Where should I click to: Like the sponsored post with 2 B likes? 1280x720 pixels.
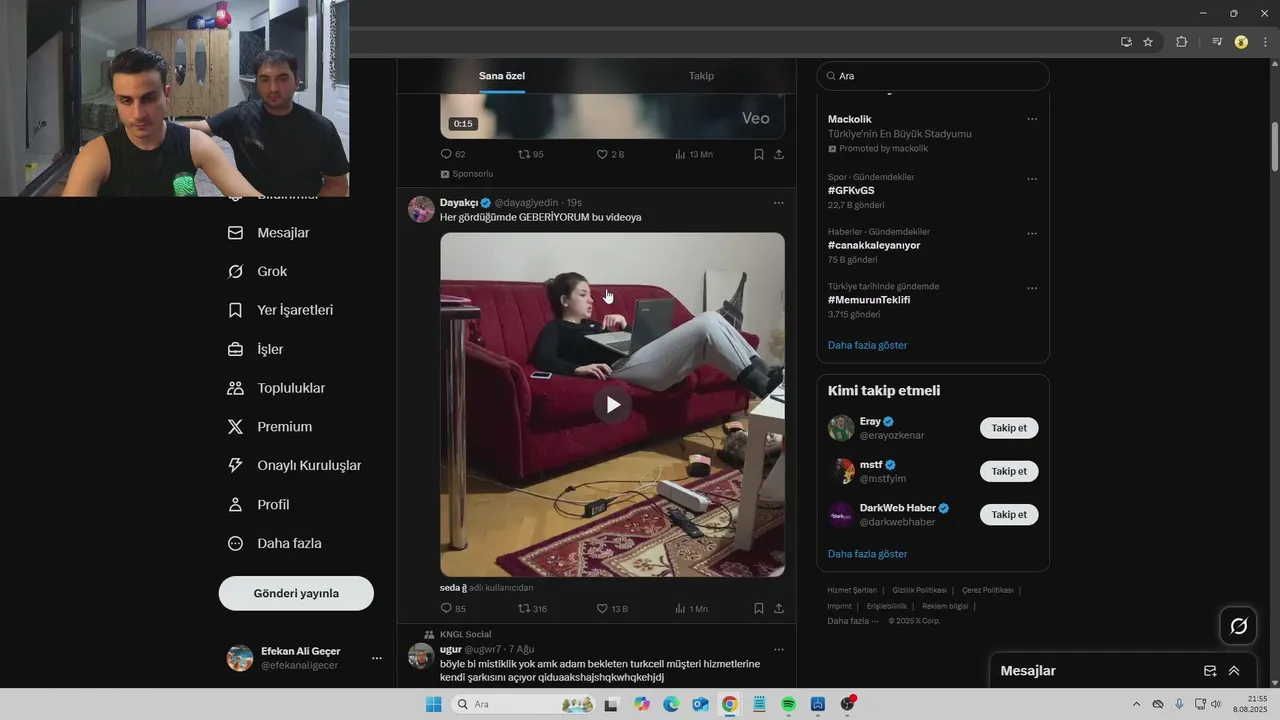click(x=610, y=154)
